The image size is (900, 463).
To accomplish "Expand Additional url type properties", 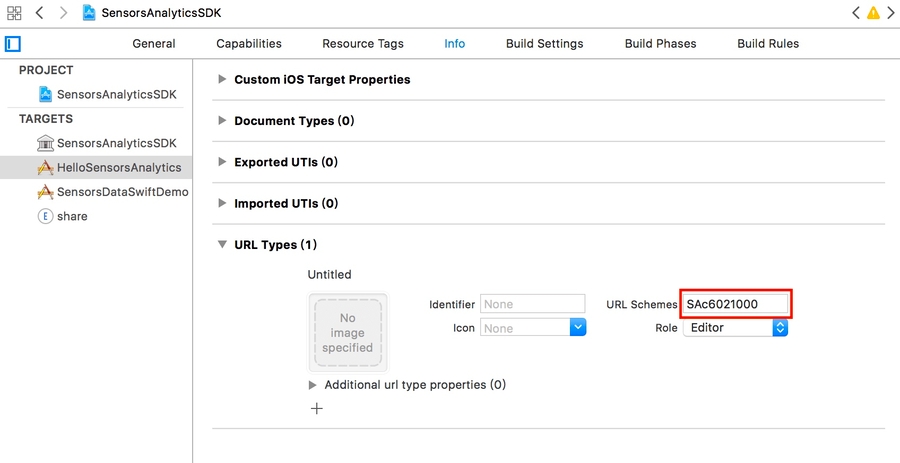I will [313, 385].
